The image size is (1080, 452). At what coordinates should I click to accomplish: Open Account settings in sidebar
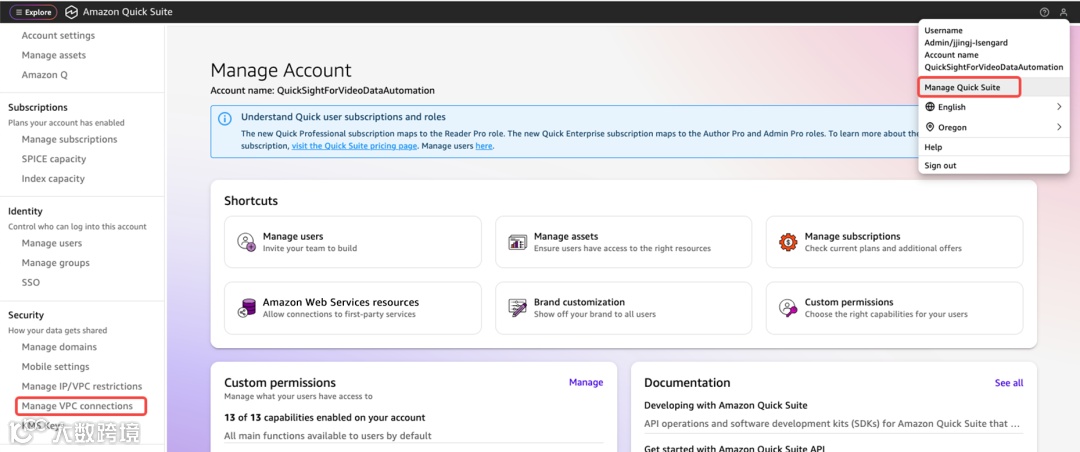point(59,35)
